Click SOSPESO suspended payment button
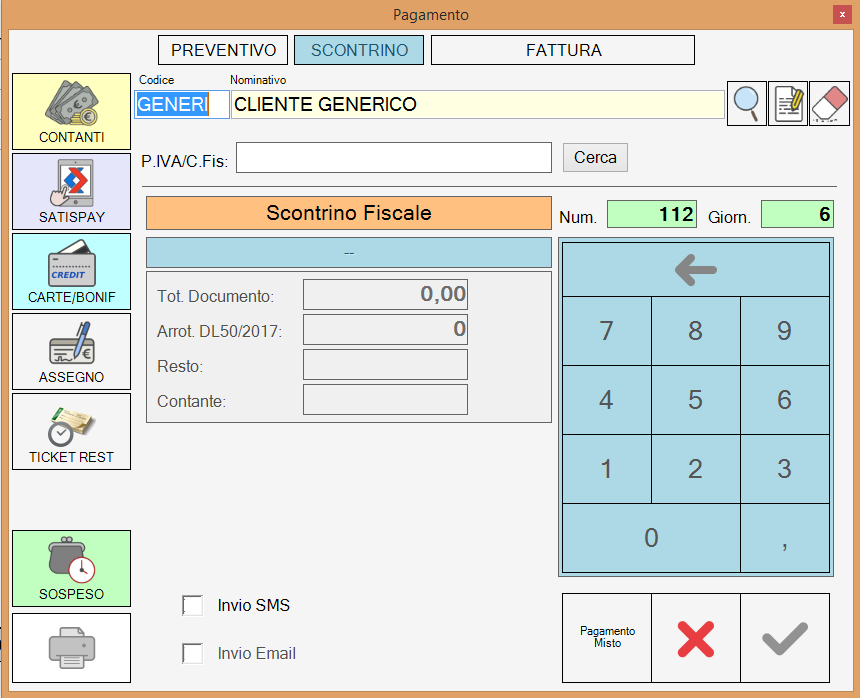The image size is (860, 698). pos(71,569)
